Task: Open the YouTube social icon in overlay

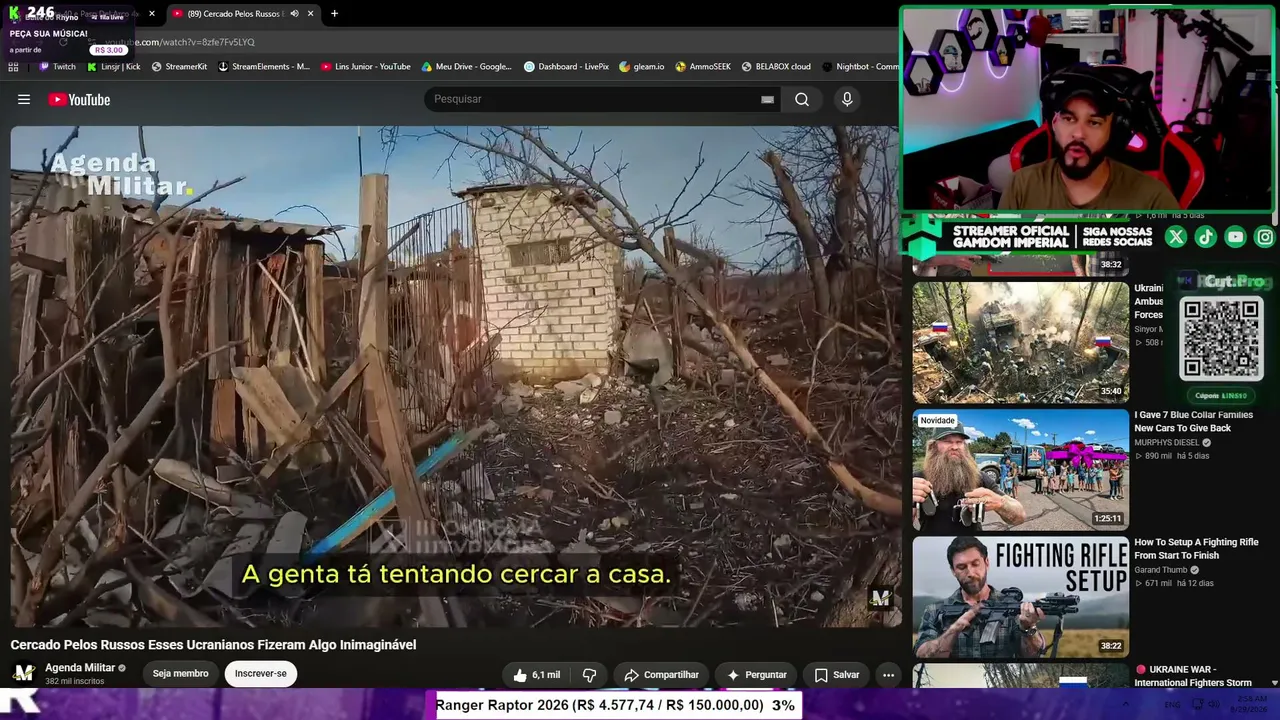Action: click(1236, 237)
